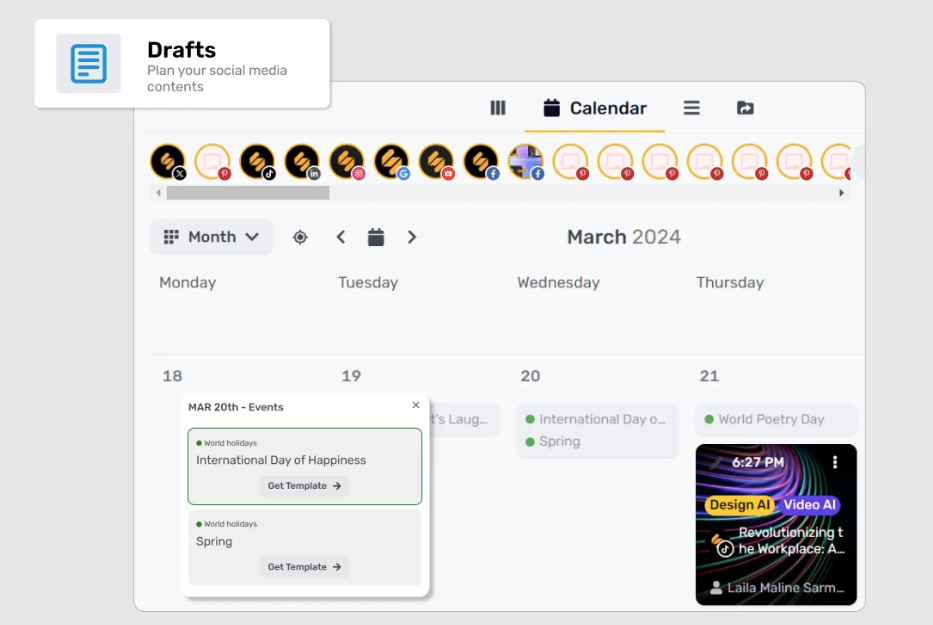Select the Calendar tab

point(594,108)
